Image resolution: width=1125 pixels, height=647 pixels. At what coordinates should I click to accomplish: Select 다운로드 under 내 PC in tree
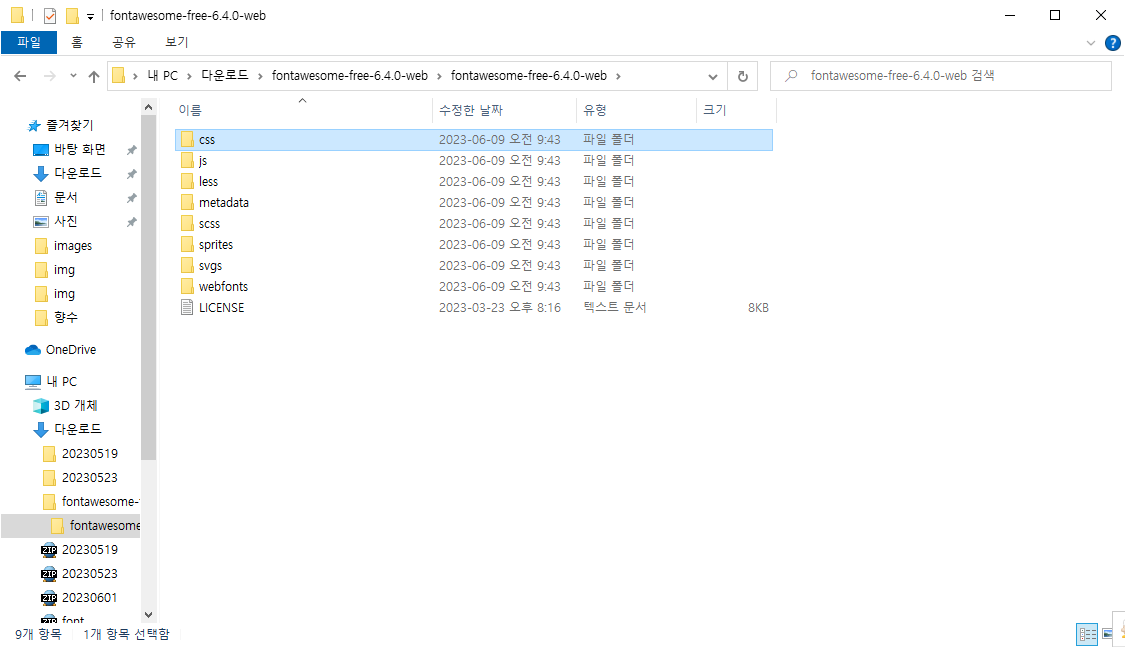(x=77, y=429)
